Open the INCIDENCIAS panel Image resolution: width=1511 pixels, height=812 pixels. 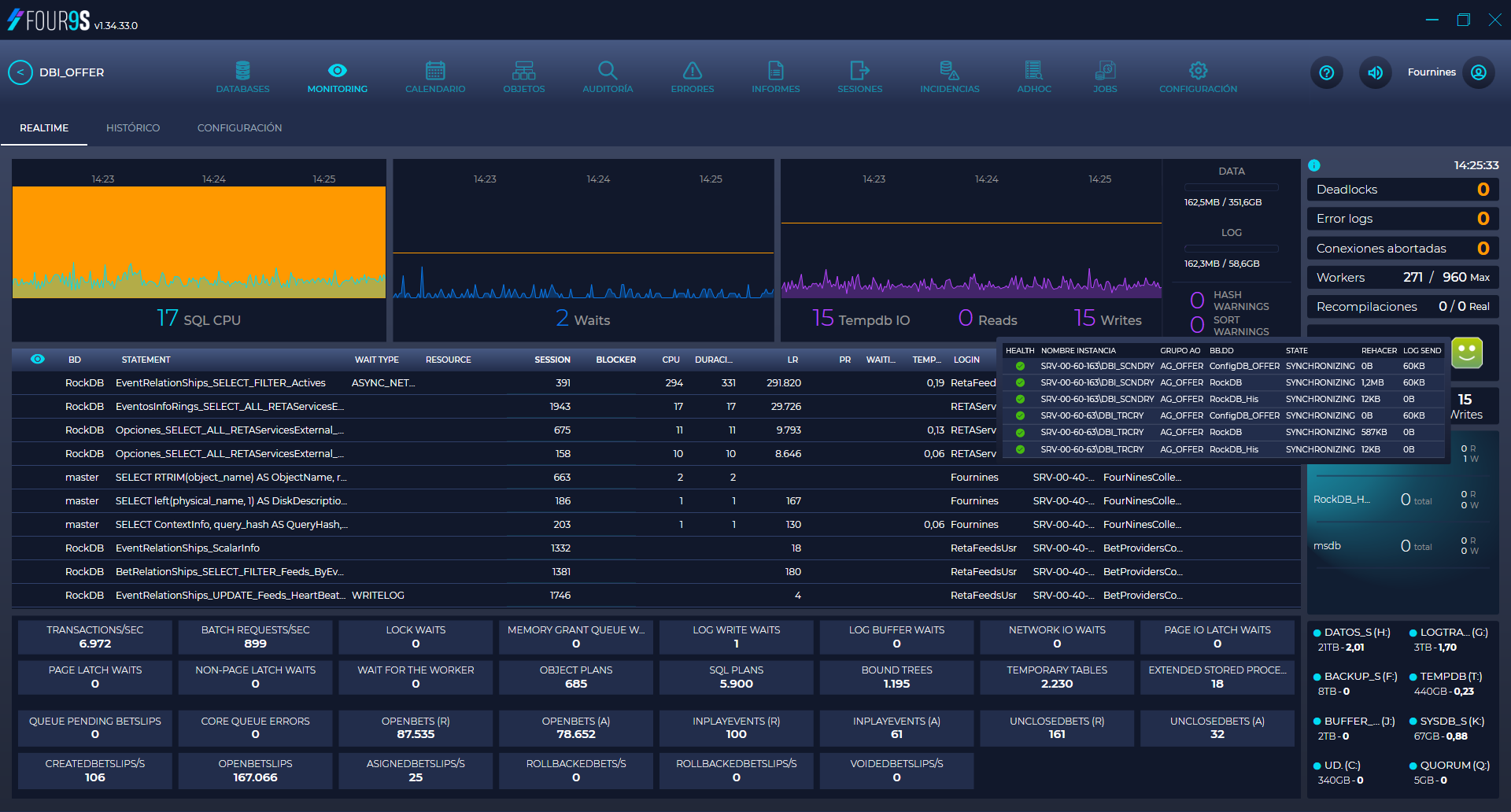click(x=949, y=76)
